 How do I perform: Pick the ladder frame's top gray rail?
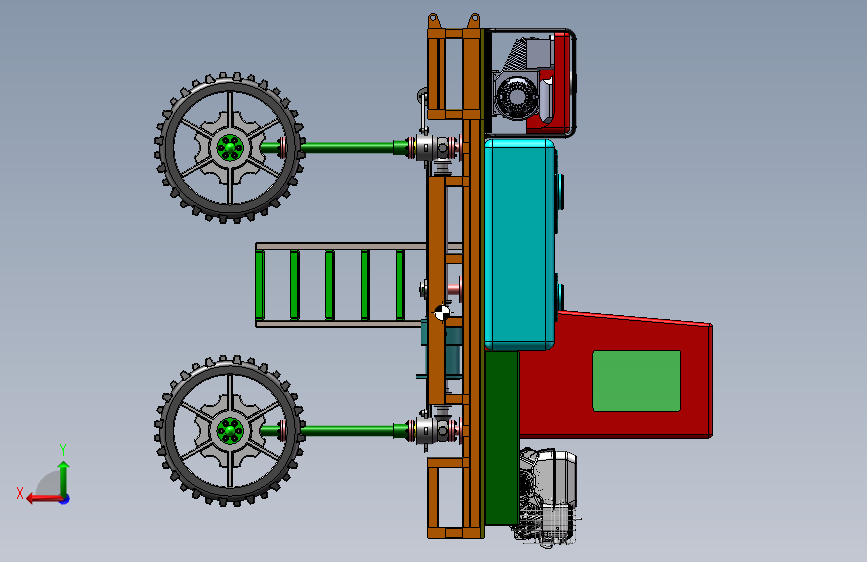[341, 246]
